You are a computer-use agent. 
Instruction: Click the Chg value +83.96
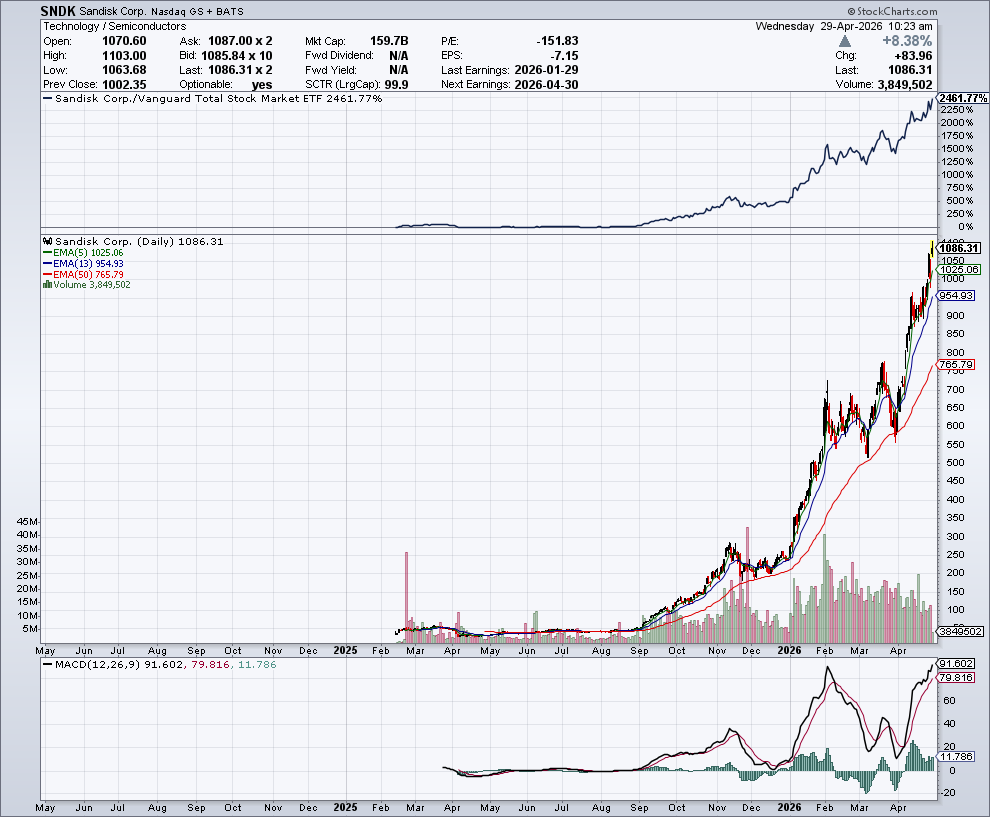[913, 56]
